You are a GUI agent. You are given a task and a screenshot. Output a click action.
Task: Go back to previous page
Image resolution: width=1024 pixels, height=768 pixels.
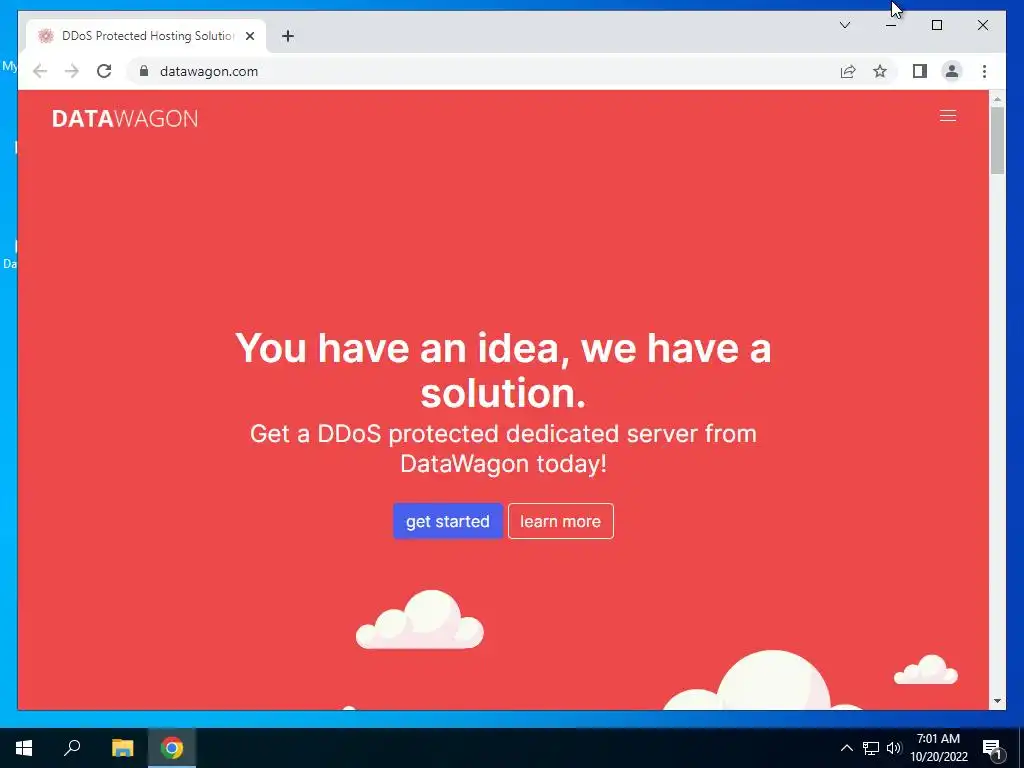tap(40, 71)
